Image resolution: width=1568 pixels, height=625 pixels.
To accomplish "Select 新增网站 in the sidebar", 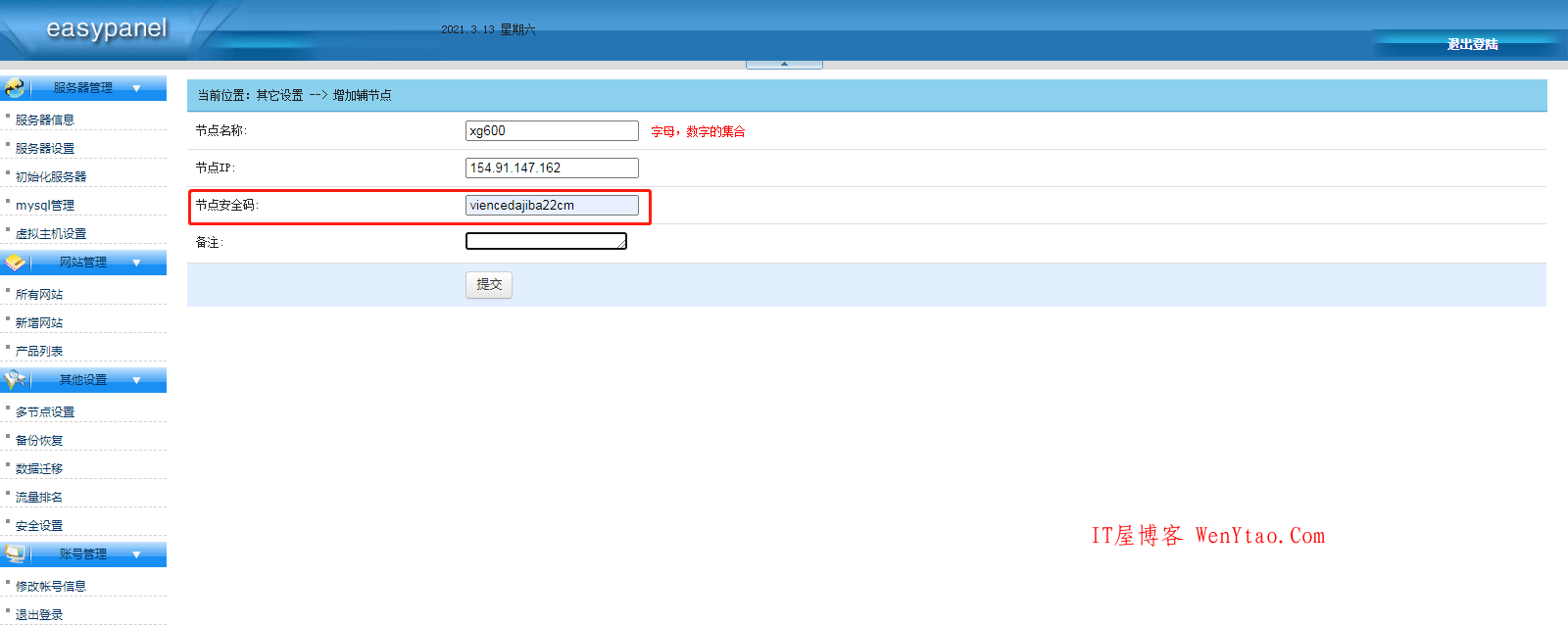I will [x=39, y=322].
